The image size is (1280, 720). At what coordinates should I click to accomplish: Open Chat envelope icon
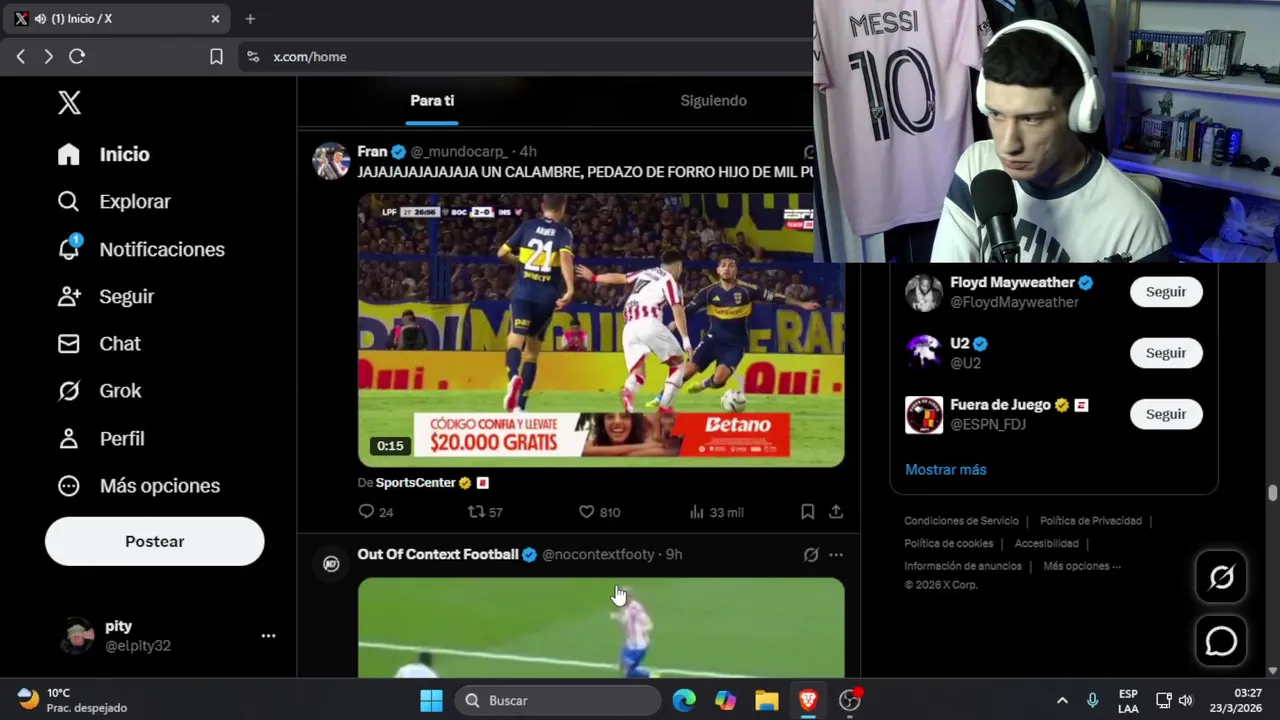[68, 343]
